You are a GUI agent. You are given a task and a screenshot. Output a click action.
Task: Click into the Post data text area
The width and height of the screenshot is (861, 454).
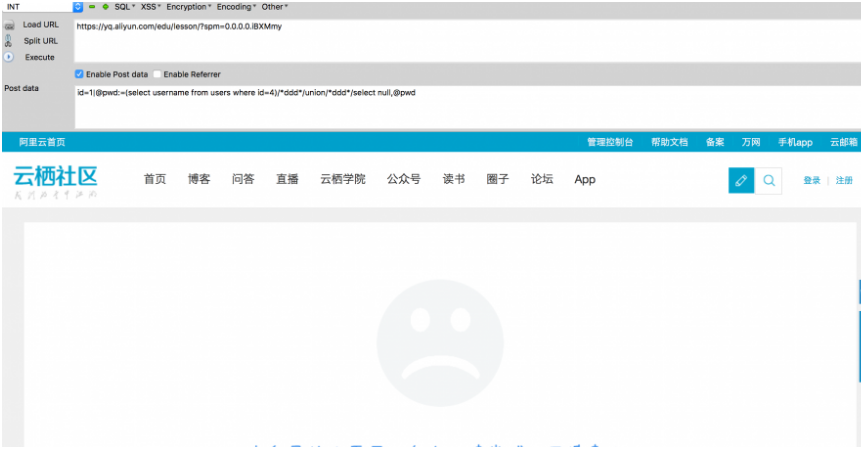coord(467,107)
